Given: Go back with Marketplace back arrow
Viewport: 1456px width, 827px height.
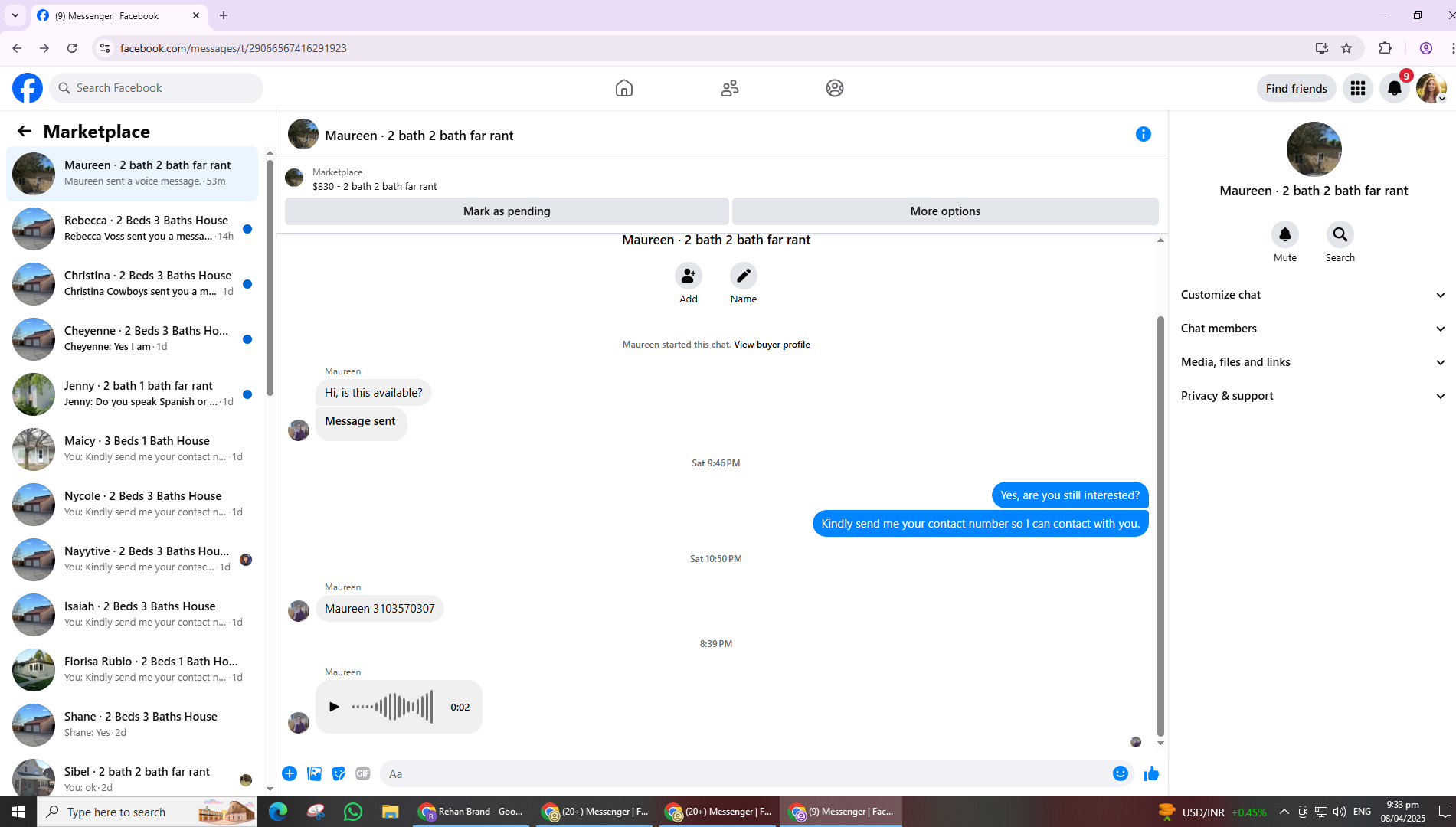Looking at the screenshot, I should coord(25,132).
